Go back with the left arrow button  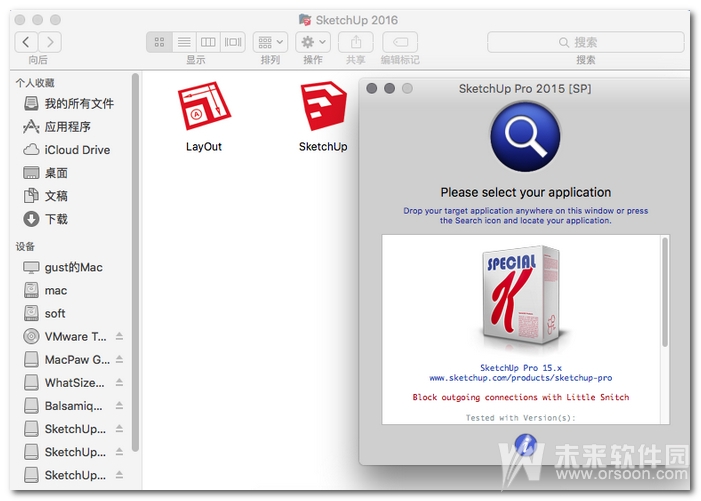pyautogui.click(x=26, y=42)
